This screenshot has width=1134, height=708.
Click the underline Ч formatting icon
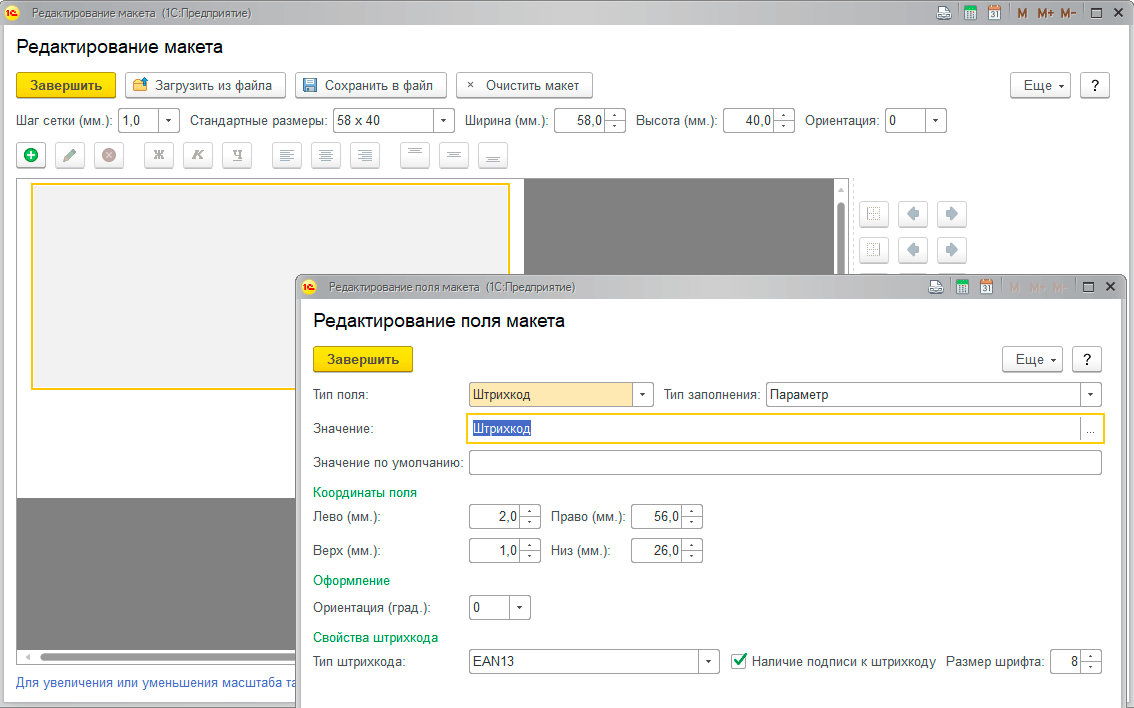coord(237,155)
